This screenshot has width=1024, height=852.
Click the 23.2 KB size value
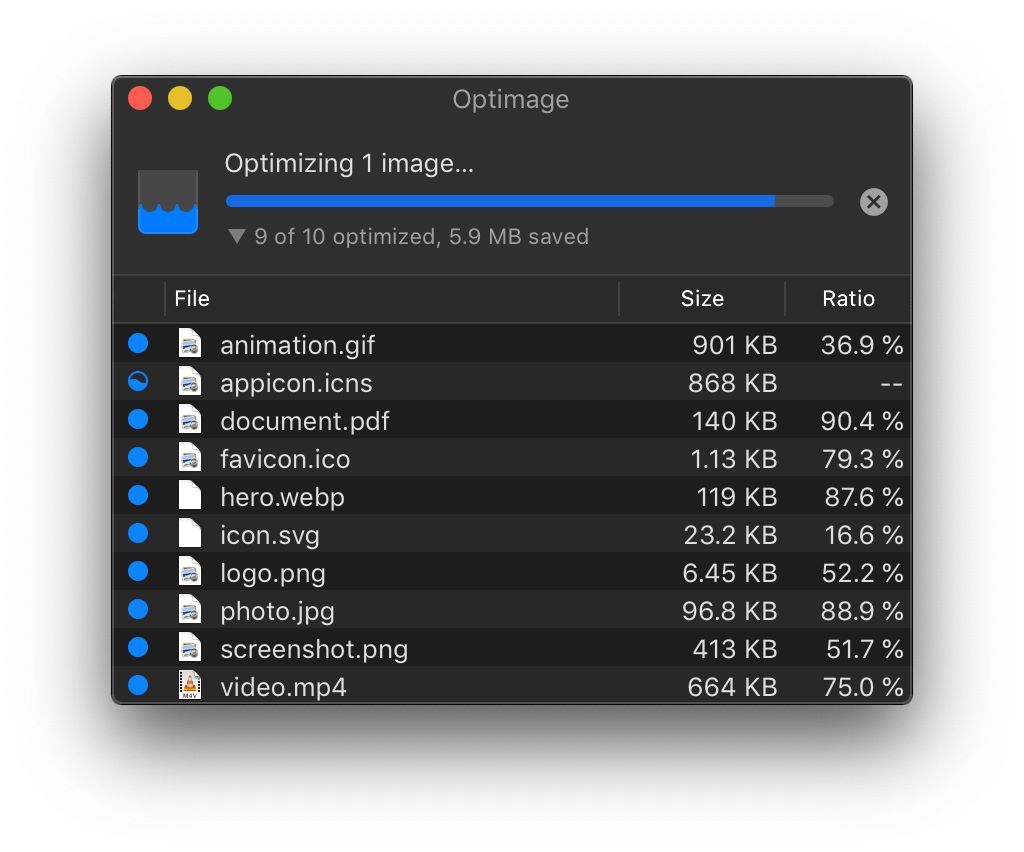731,535
